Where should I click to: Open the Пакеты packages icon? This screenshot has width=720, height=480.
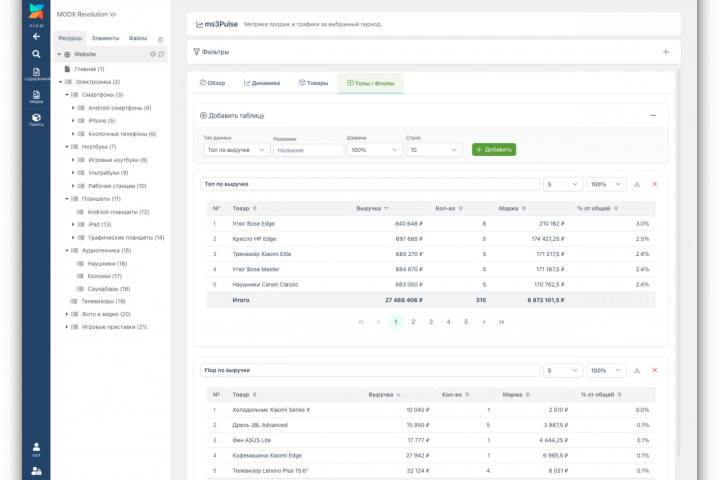click(x=36, y=120)
